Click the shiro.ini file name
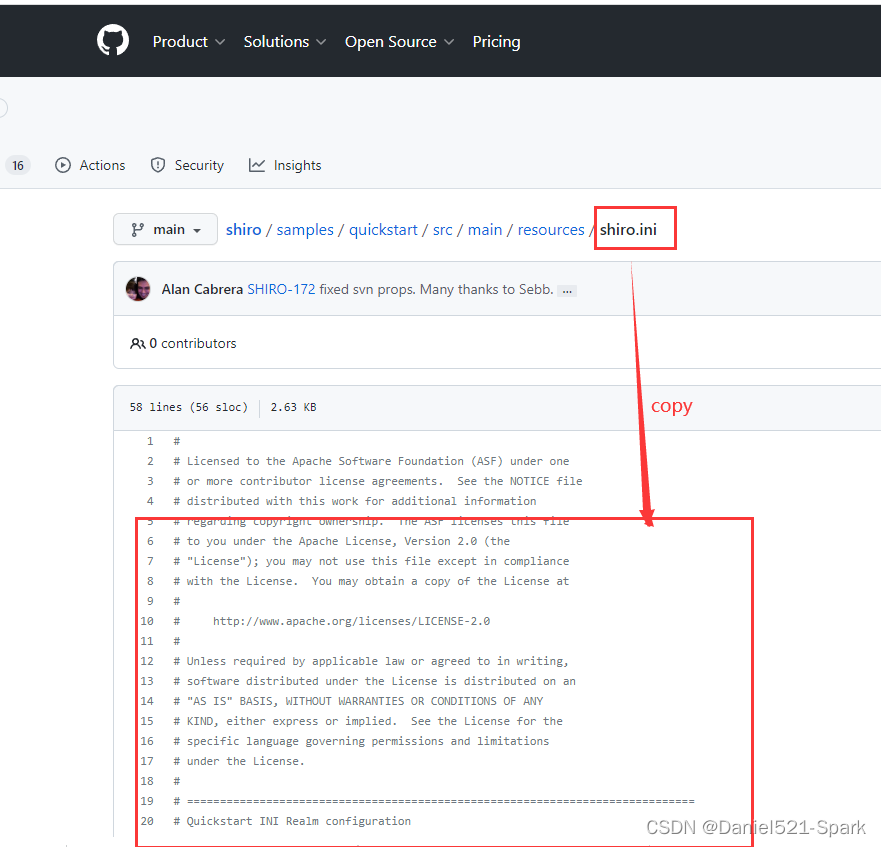881x847 pixels. click(628, 230)
